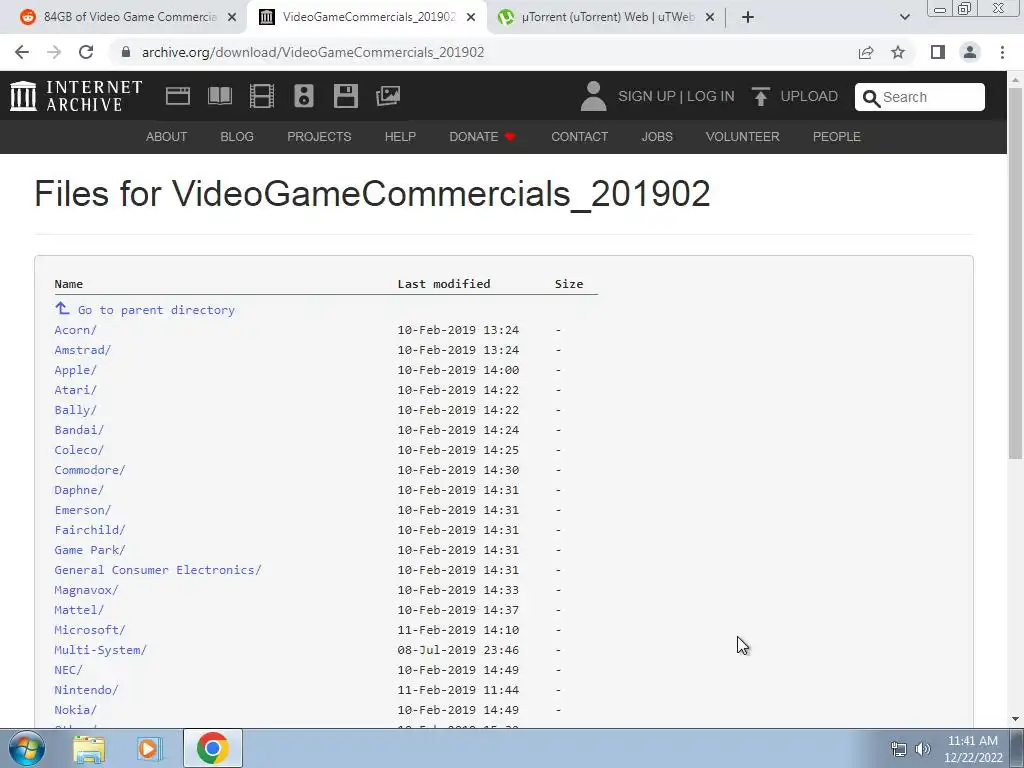Open the JOBS menu item
The width and height of the screenshot is (1024, 768).
pos(657,136)
